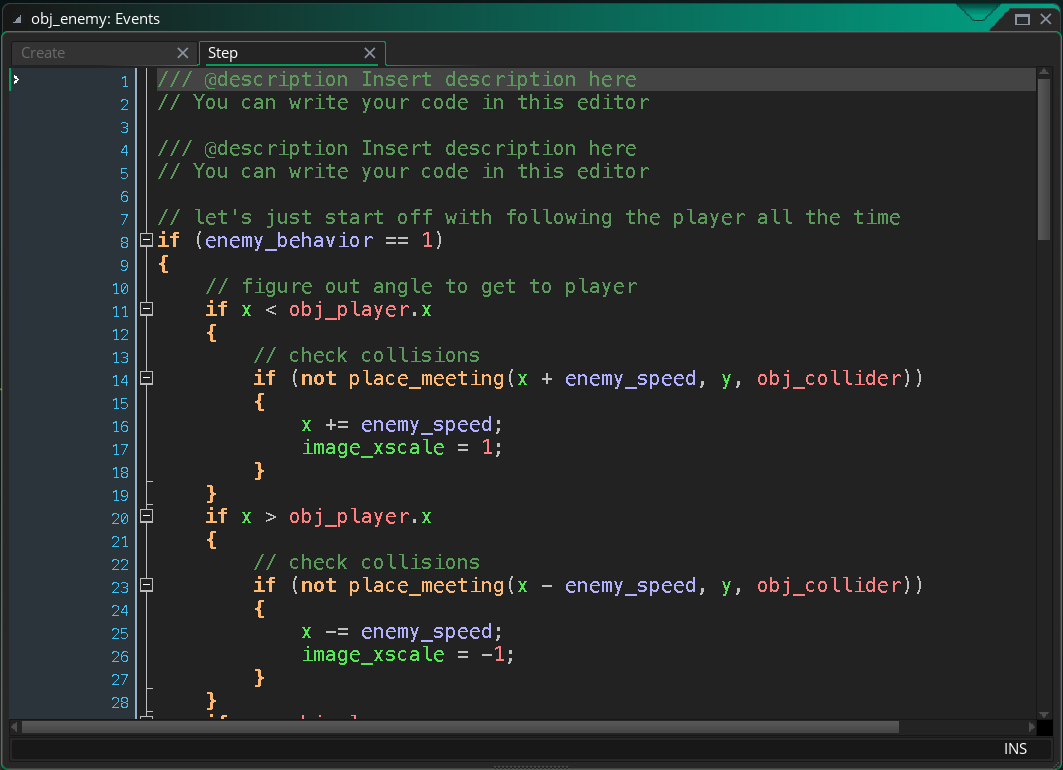Screen dimensions: 1063x770
Task: Click the horizontal scrollbar right arrow
Action: 1032,727
